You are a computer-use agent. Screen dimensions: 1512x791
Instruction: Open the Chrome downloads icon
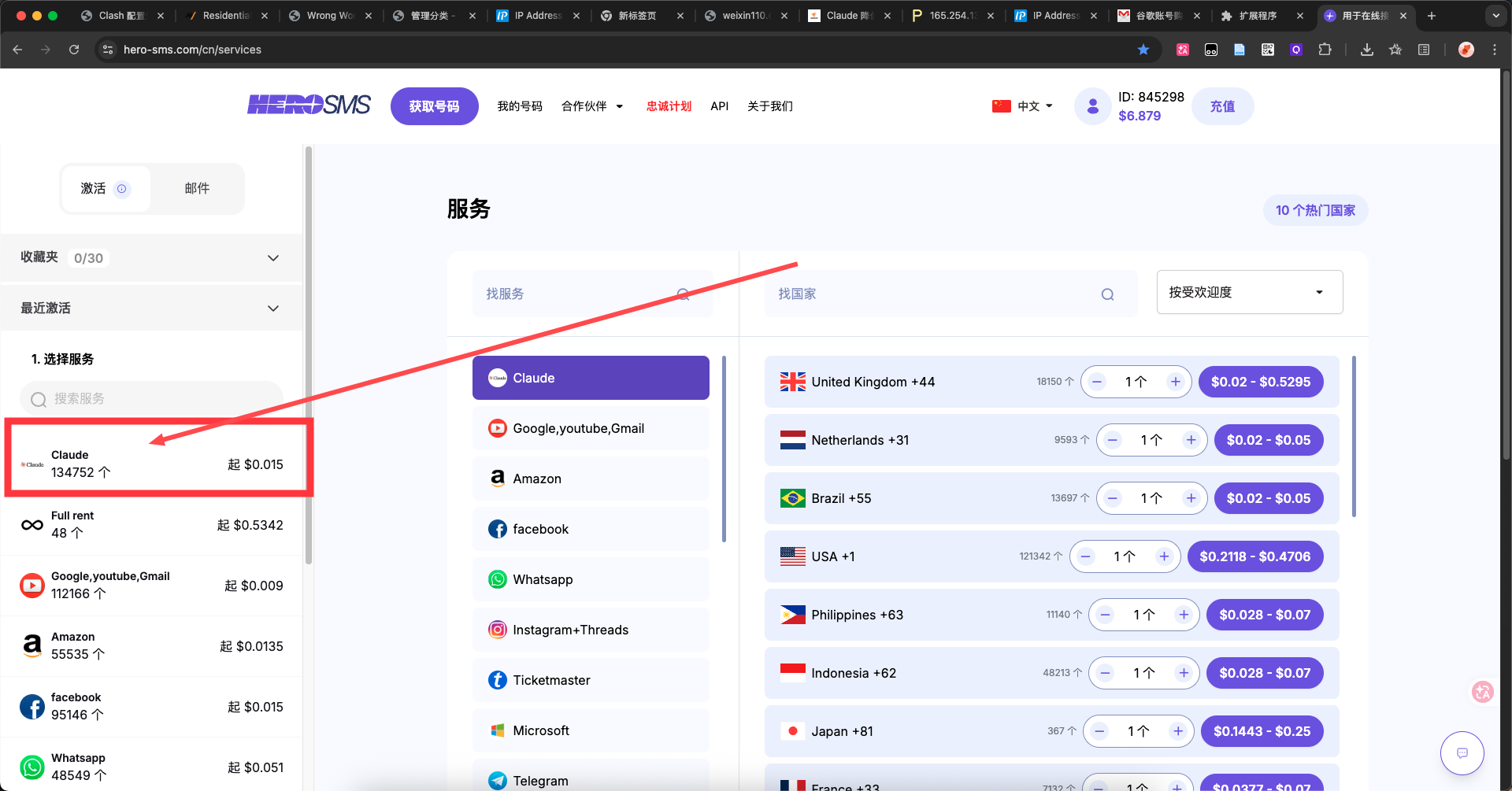tap(1367, 50)
